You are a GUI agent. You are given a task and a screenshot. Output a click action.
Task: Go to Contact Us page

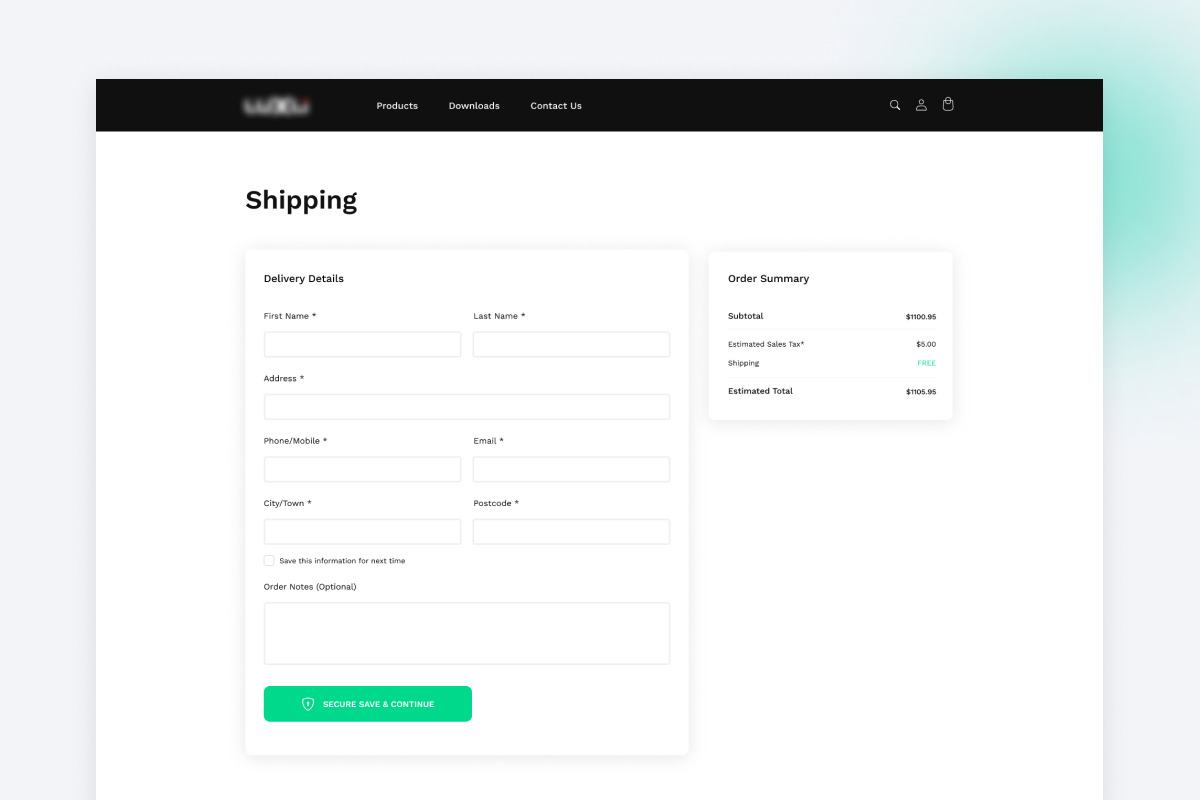pyautogui.click(x=556, y=106)
